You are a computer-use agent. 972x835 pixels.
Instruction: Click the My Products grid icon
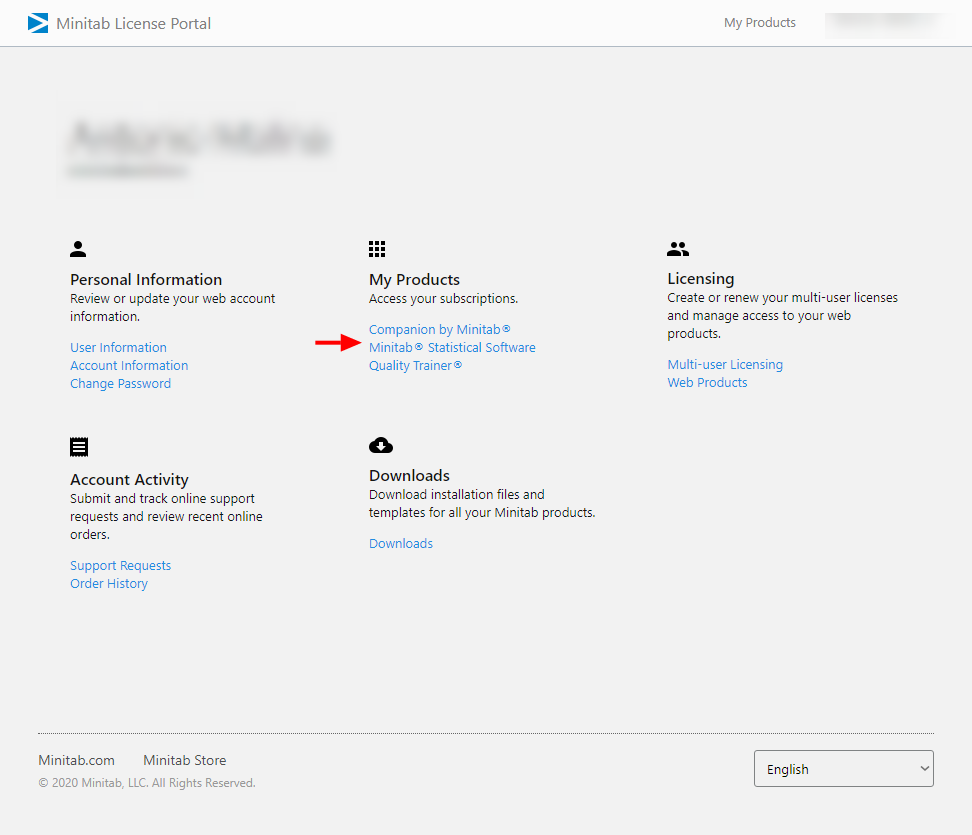(x=377, y=249)
